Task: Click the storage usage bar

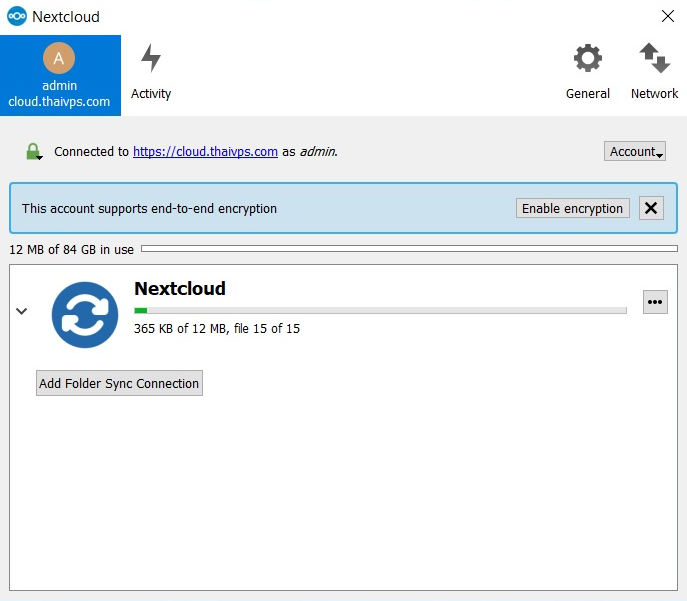Action: 409,248
